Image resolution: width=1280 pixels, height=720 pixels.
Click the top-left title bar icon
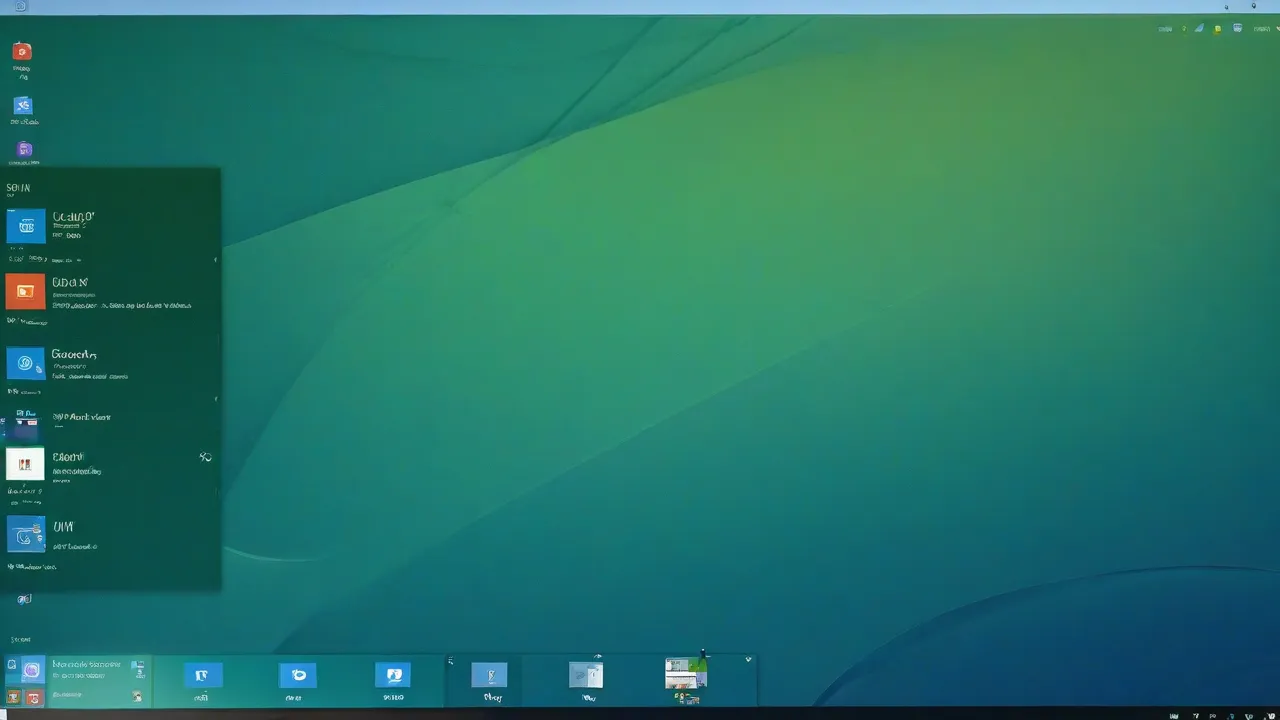coord(20,6)
